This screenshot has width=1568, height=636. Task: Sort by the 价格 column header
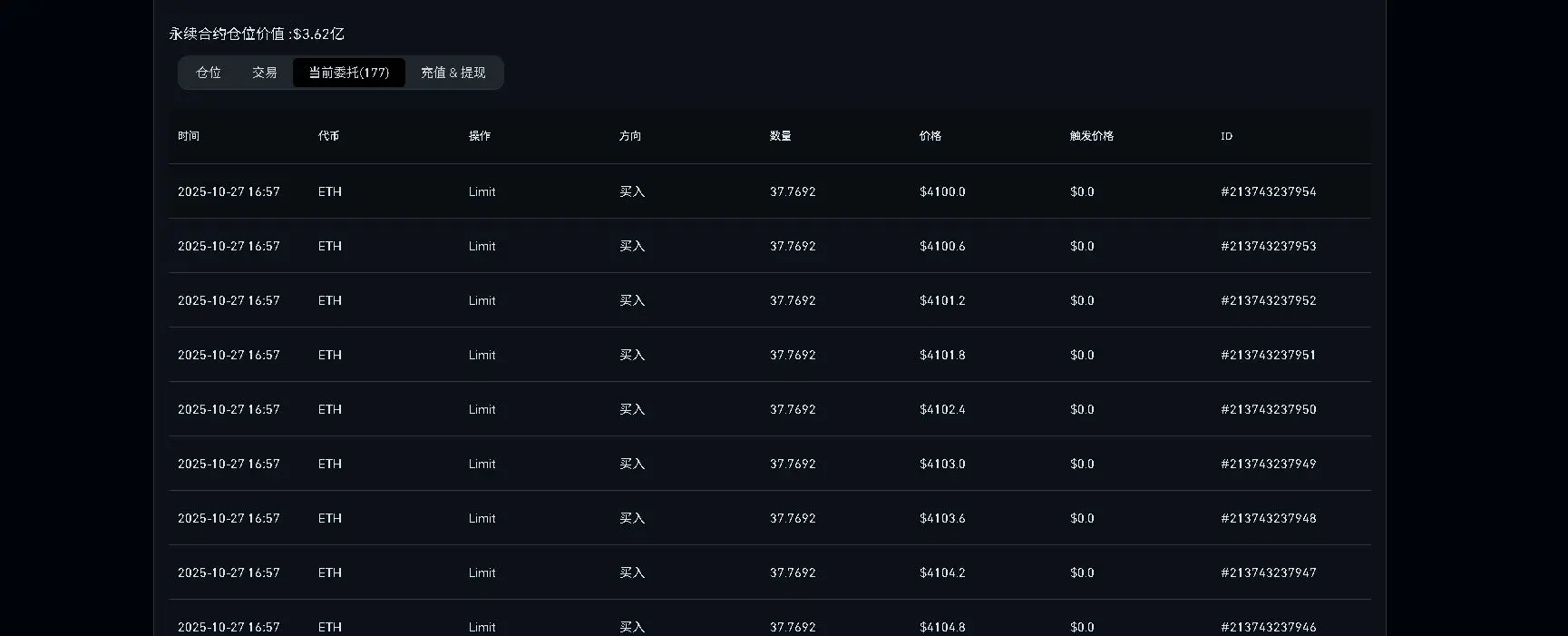click(930, 136)
